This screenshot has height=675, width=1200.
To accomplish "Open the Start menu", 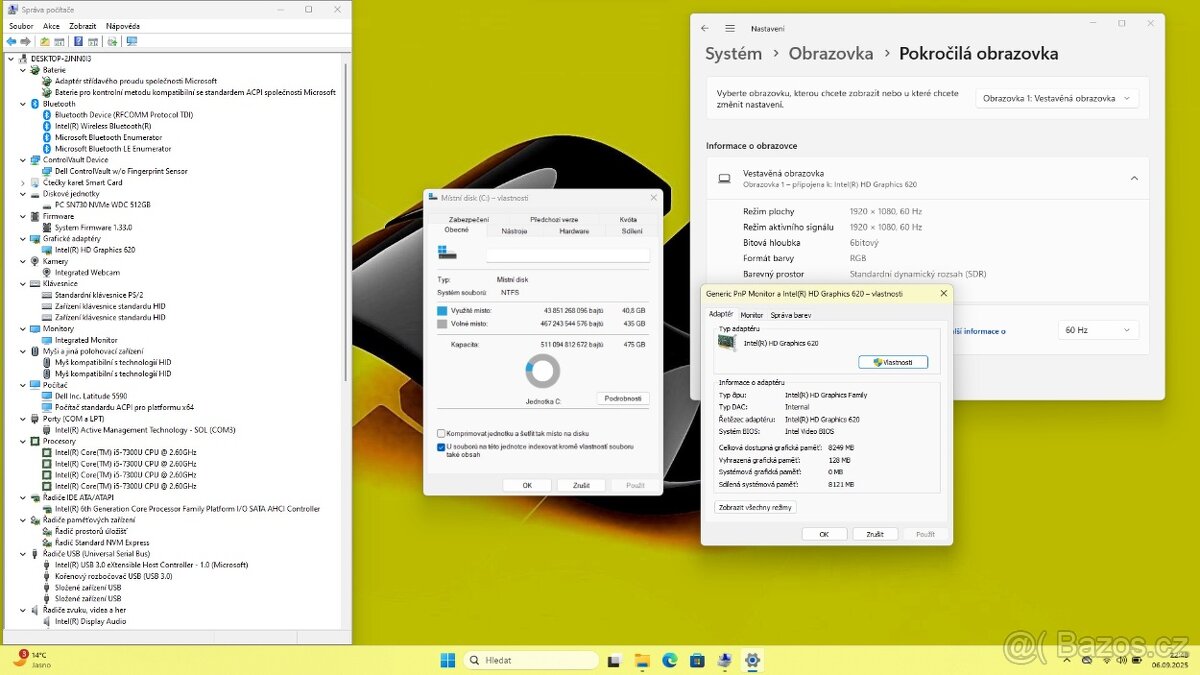I will [x=447, y=660].
